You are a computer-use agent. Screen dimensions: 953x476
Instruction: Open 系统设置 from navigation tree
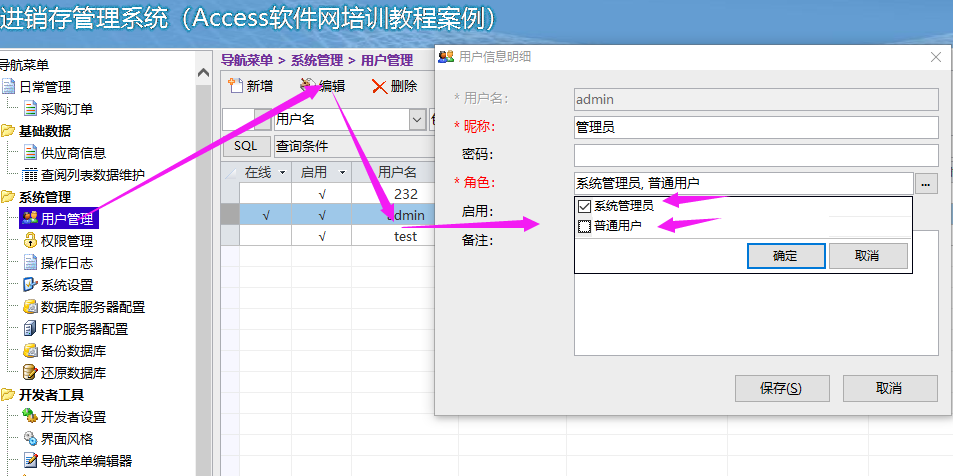pos(67,285)
